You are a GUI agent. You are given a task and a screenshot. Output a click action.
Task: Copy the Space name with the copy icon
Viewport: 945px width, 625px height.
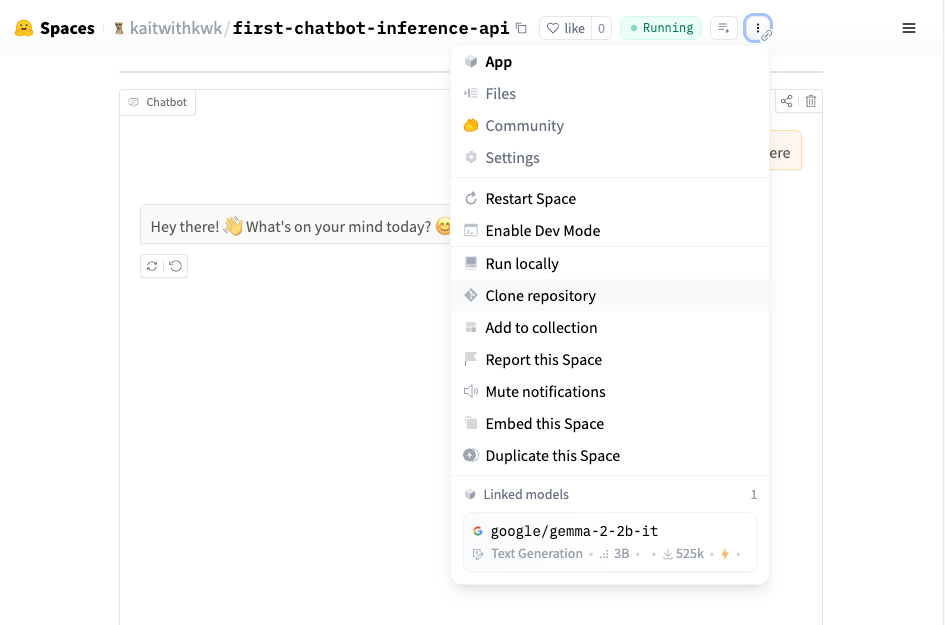point(521,28)
